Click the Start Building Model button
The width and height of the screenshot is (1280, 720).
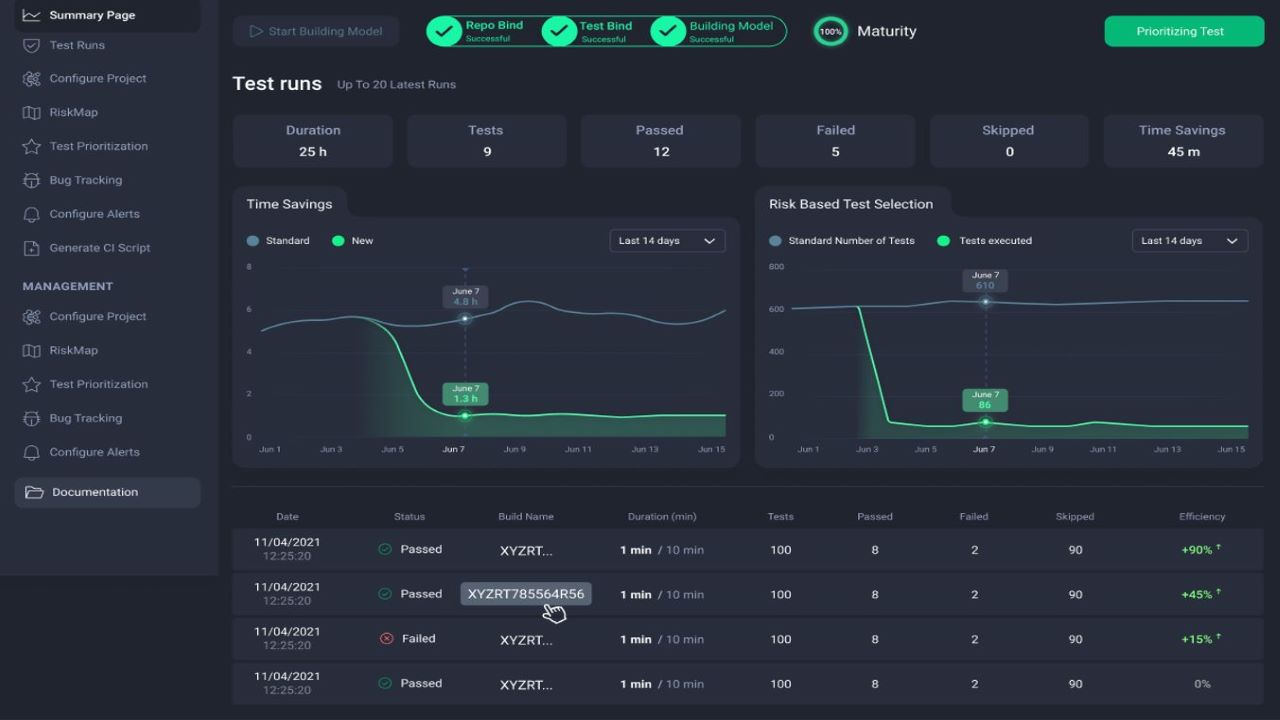point(315,31)
